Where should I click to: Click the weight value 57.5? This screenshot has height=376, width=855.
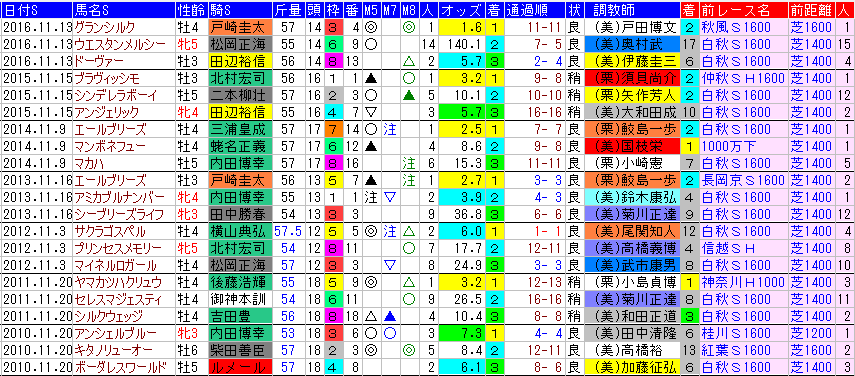[289, 232]
